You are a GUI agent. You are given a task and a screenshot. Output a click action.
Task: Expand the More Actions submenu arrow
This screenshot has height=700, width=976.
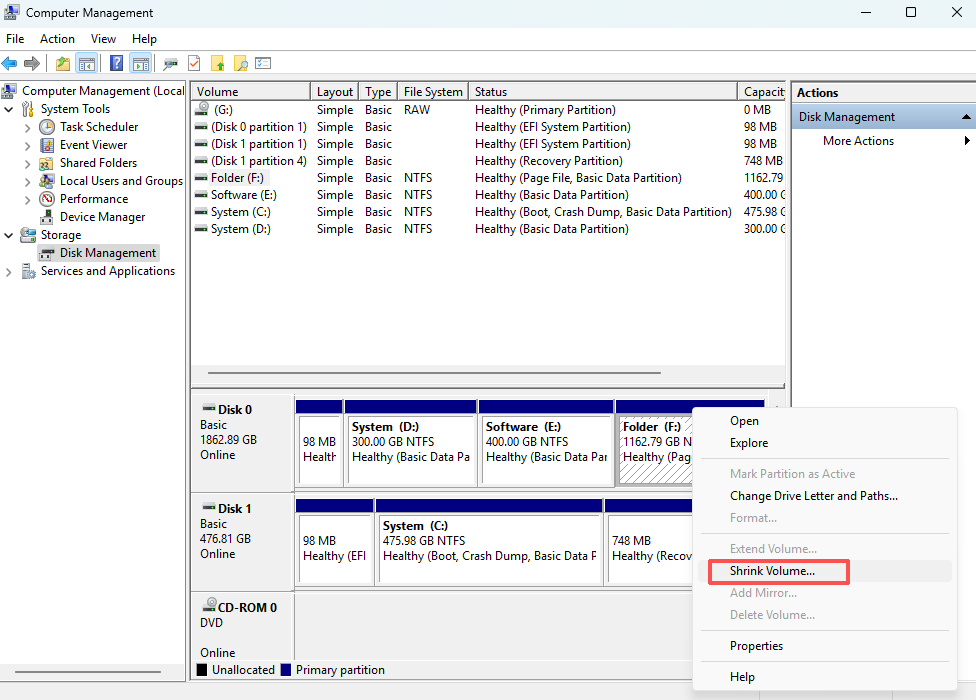pyautogui.click(x=967, y=141)
